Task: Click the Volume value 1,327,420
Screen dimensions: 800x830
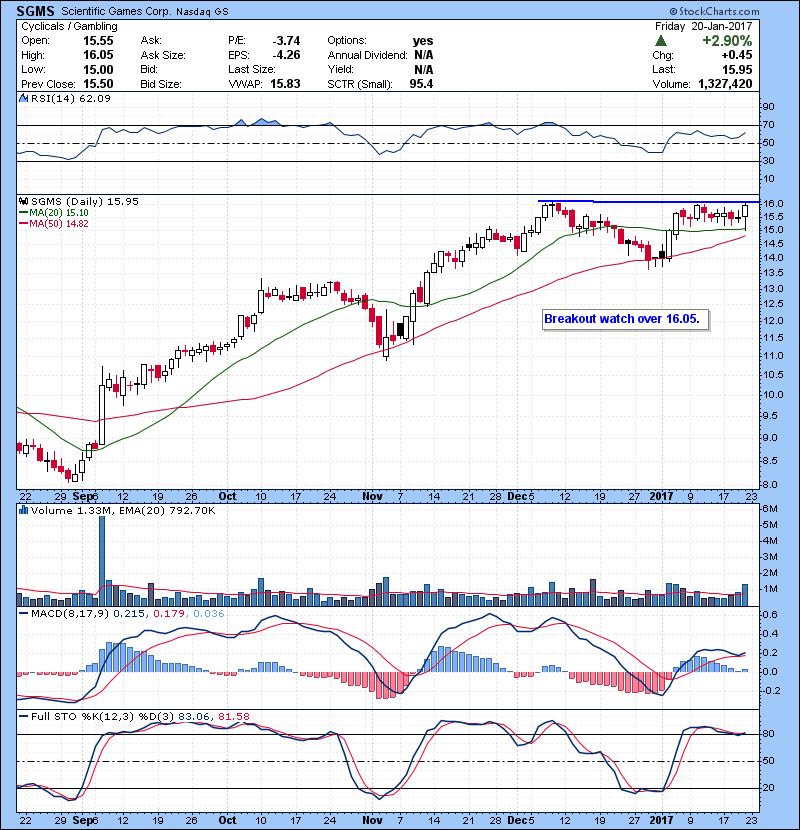Action: click(725, 84)
